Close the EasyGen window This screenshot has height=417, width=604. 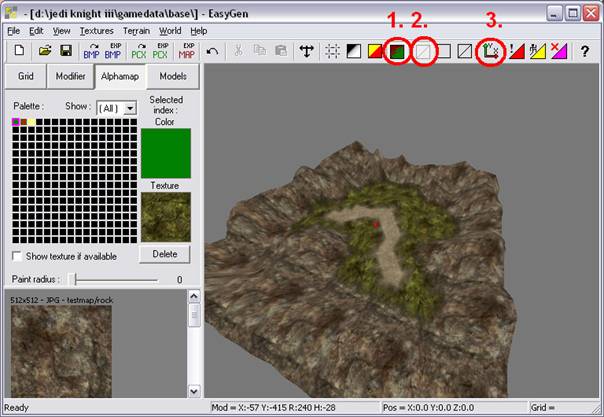tap(591, 13)
